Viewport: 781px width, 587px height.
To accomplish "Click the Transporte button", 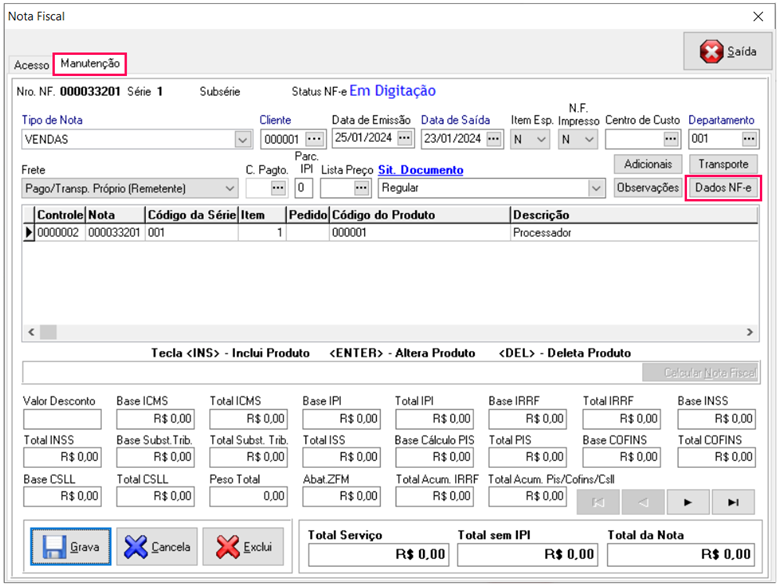I will click(724, 163).
